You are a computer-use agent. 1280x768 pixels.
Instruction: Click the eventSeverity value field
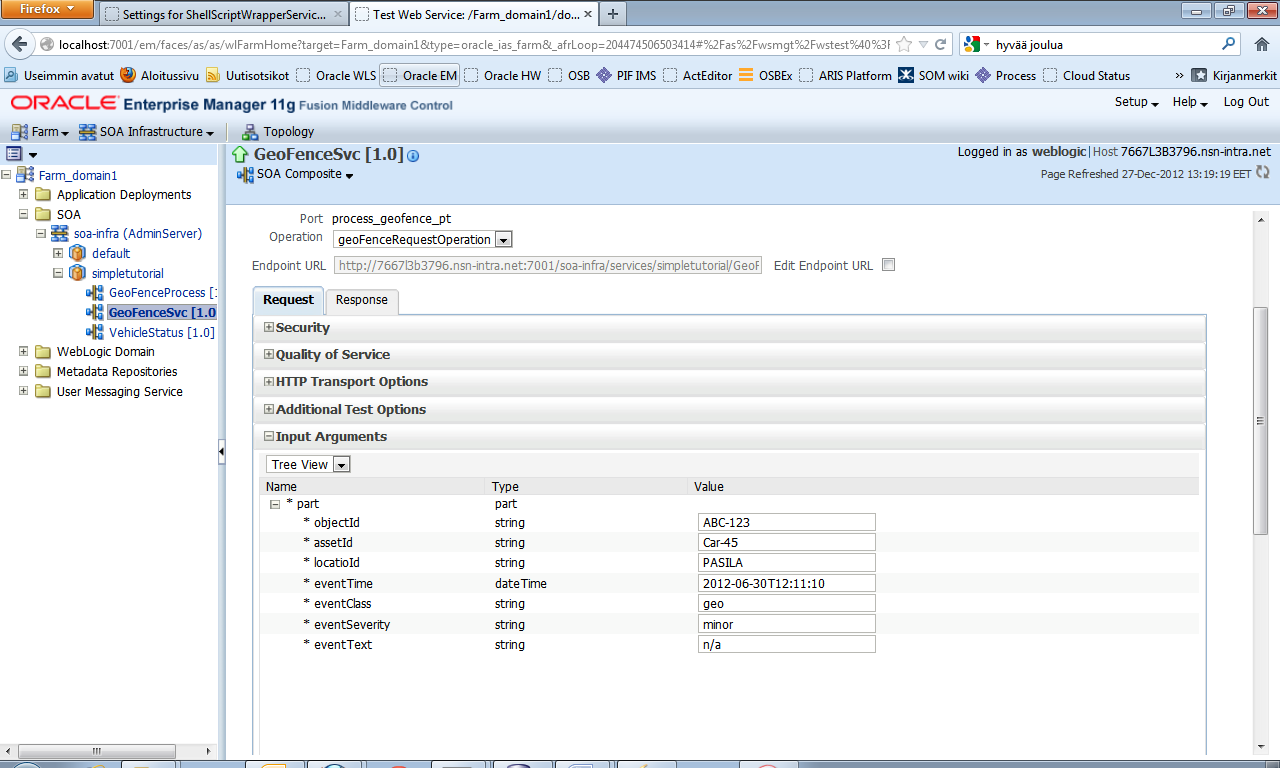click(787, 624)
